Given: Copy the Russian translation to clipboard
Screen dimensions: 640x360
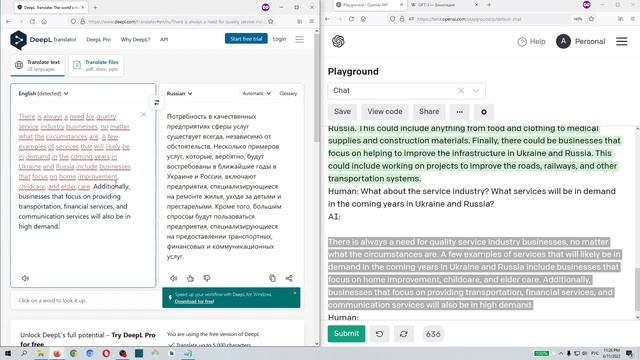Looking at the screenshot, I should (272, 278).
